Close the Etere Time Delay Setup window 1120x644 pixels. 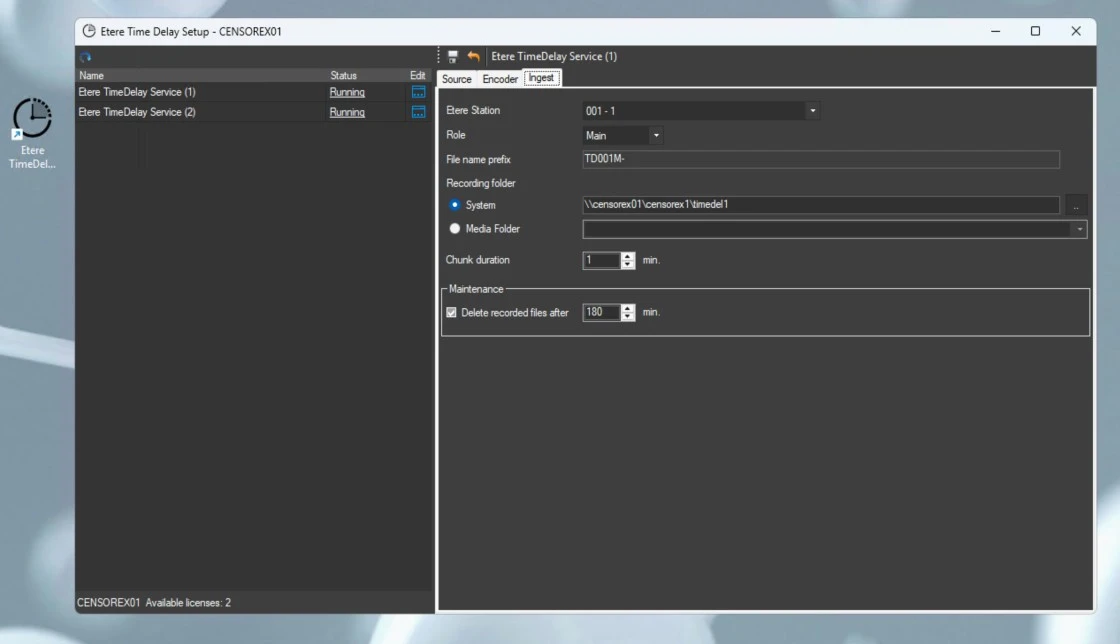tap(1076, 31)
